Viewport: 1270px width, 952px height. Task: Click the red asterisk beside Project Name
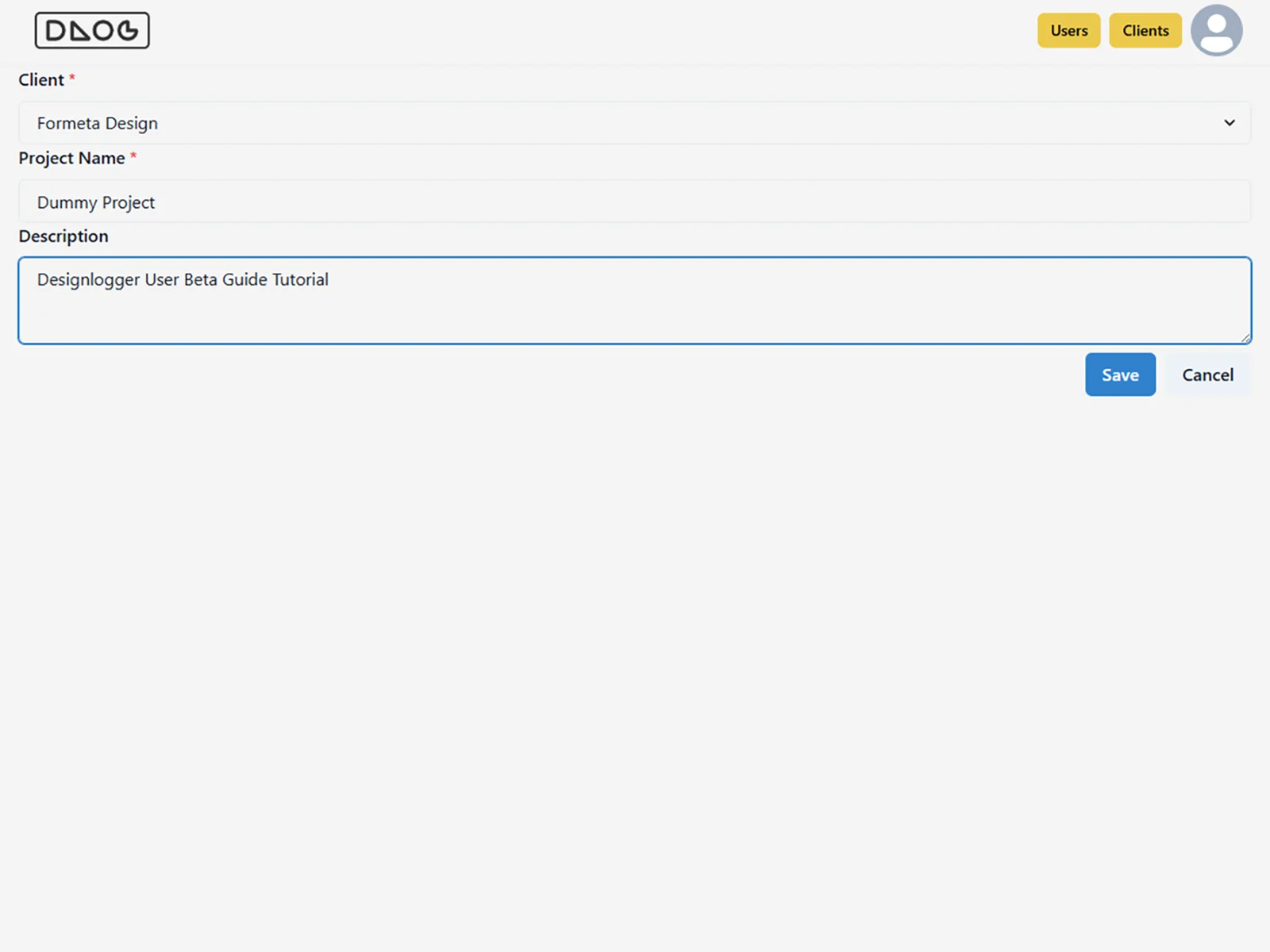pos(133,156)
